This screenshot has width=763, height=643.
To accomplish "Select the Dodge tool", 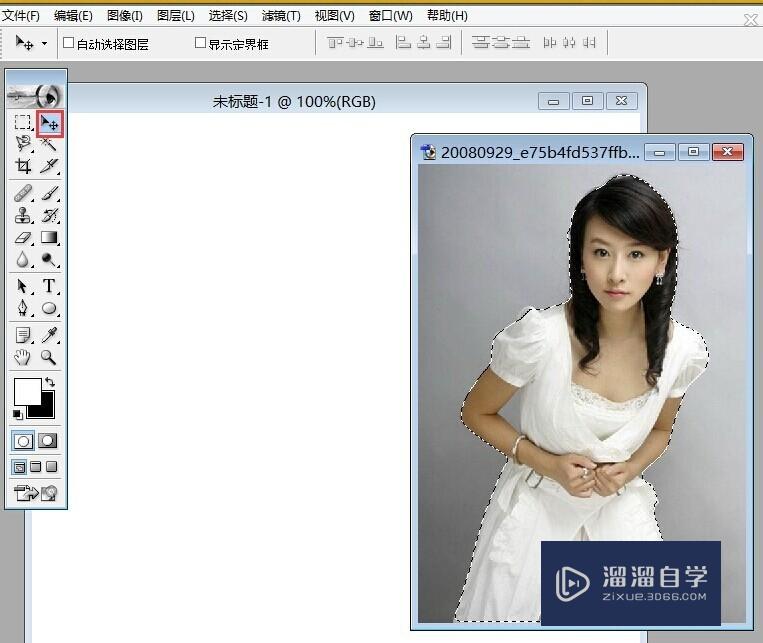I will [49, 259].
